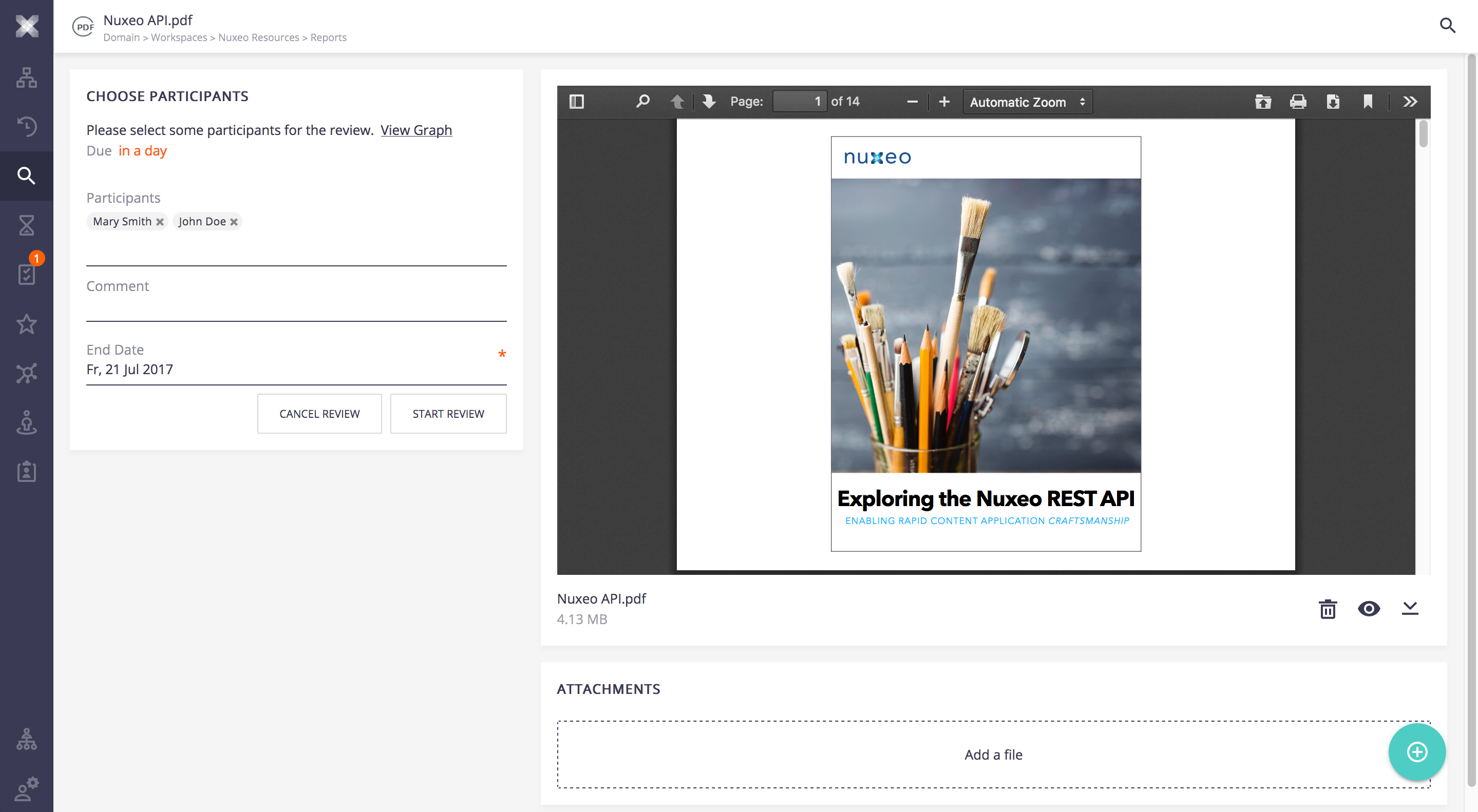Open the View Graph link

[416, 130]
